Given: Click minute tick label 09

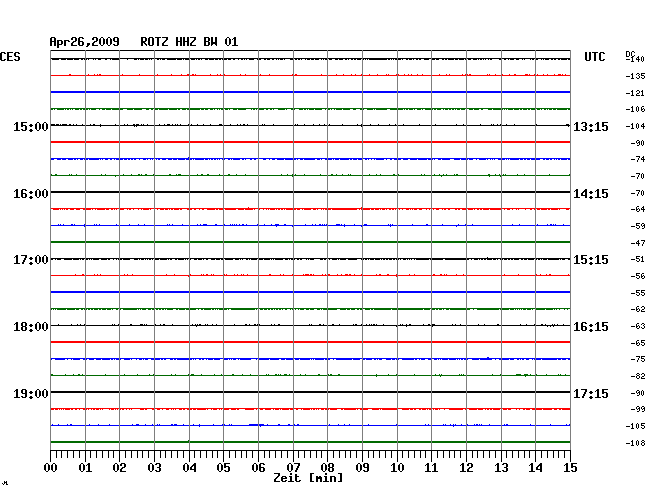Looking at the screenshot, I should pyautogui.click(x=362, y=468).
